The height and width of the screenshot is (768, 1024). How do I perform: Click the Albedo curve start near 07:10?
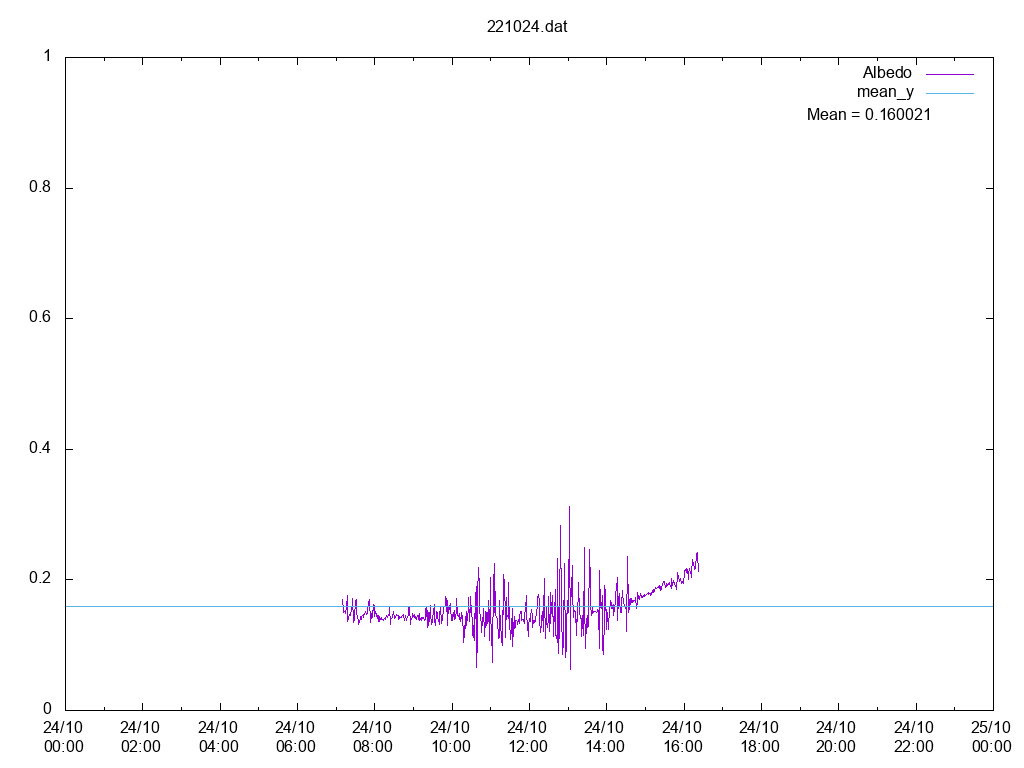pyautogui.click(x=343, y=602)
